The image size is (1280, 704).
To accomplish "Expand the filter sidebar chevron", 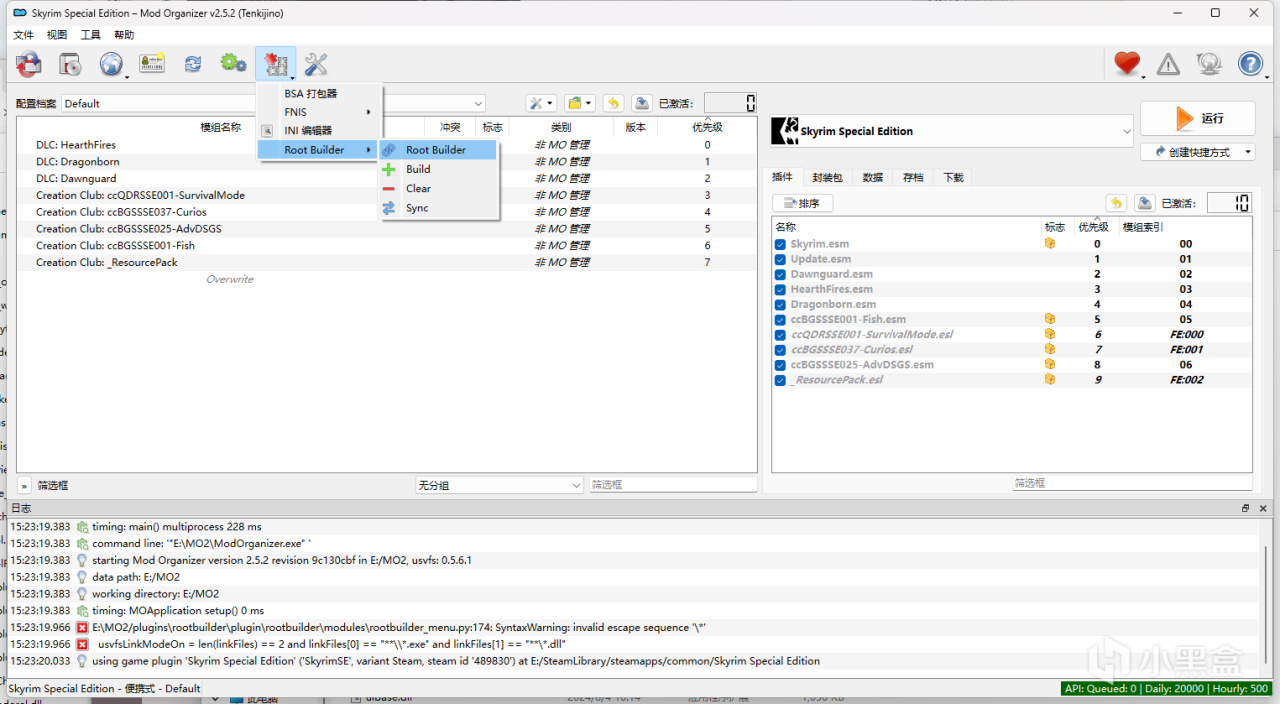I will click(x=24, y=485).
